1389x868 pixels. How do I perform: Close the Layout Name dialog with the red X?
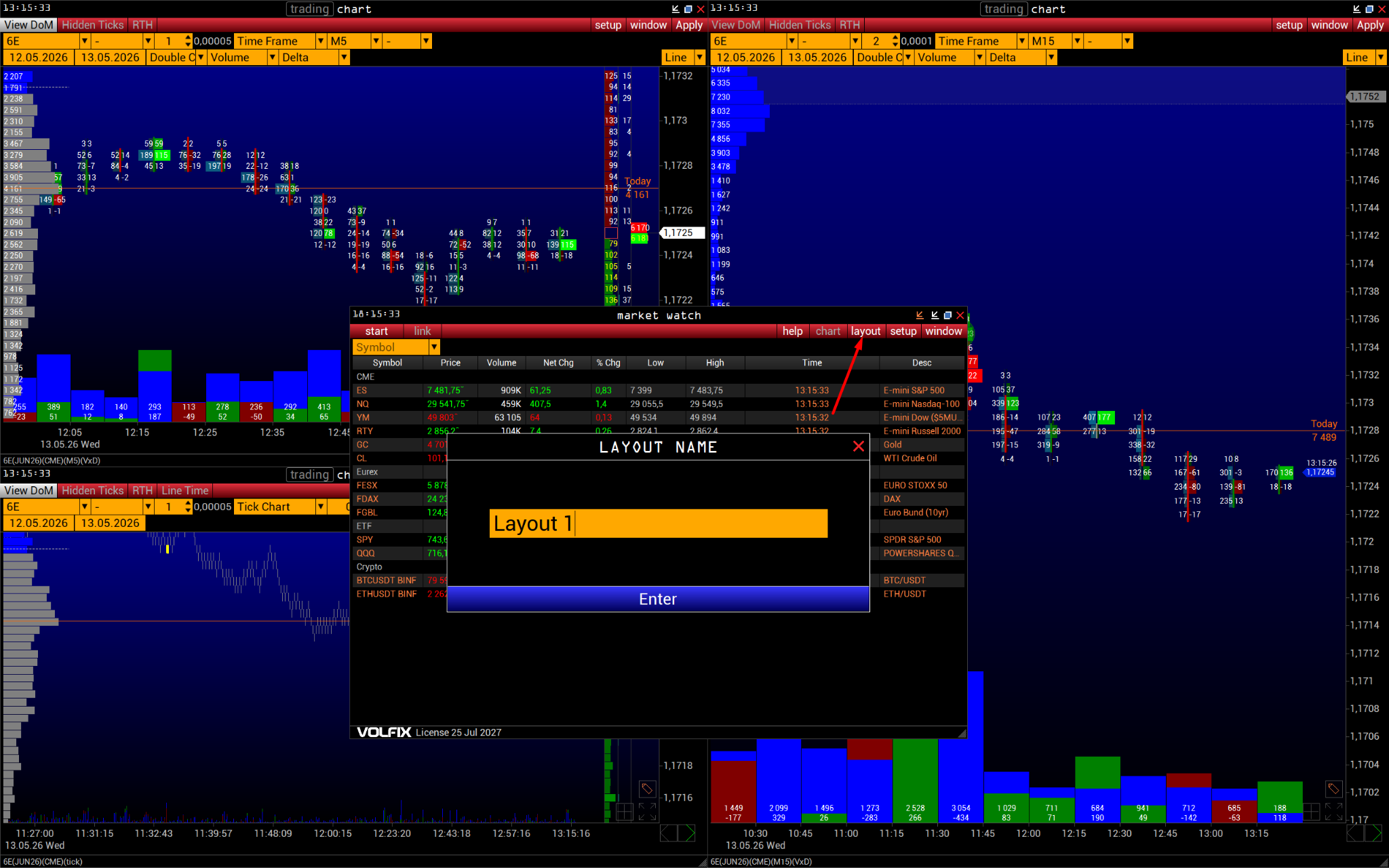tap(859, 446)
